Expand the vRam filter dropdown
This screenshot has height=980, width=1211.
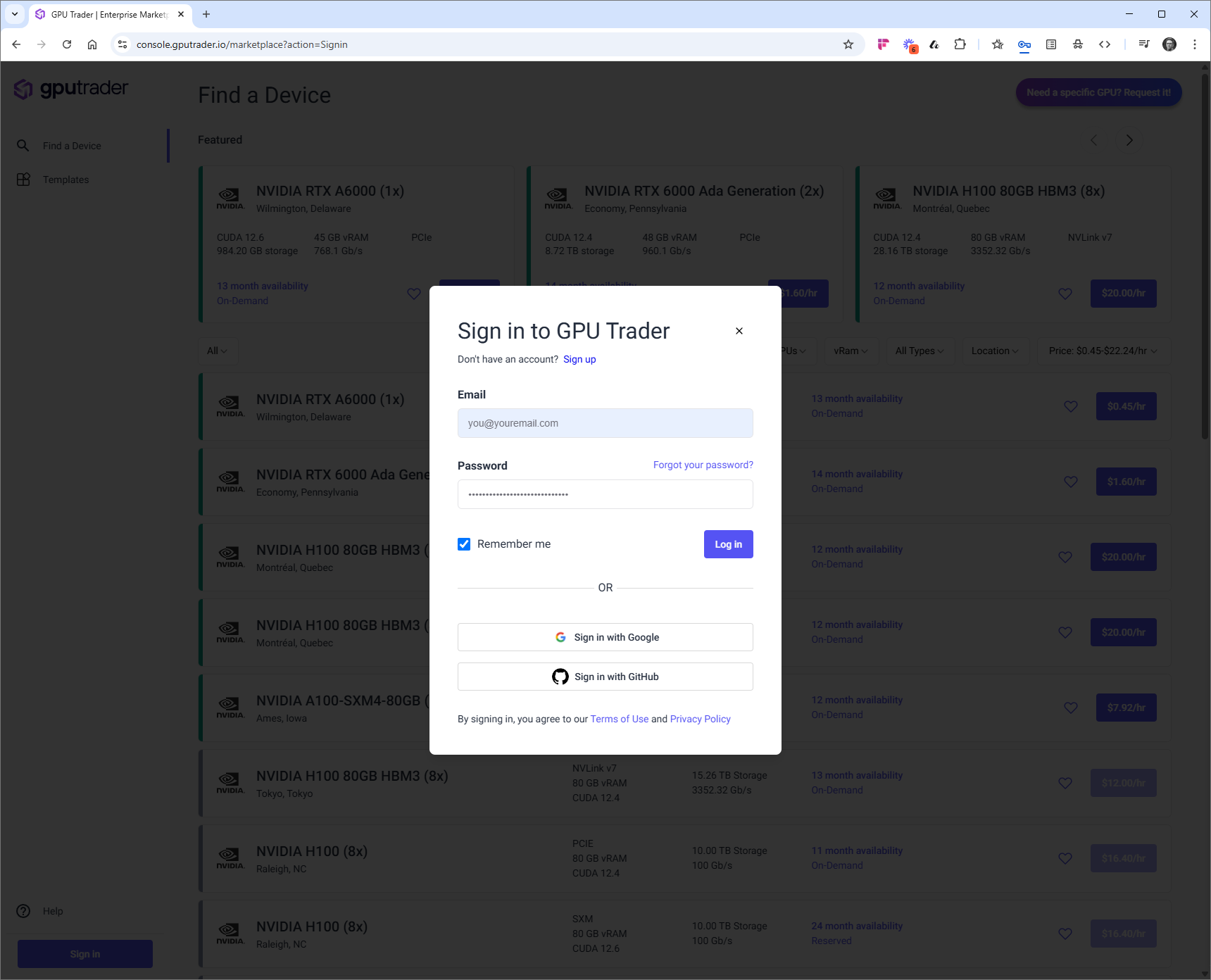(851, 351)
